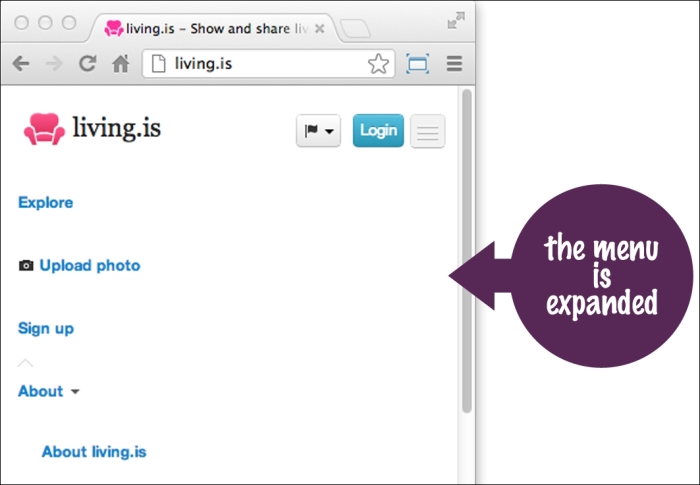Open the browser home page icon
This screenshot has height=485, width=700.
(121, 63)
